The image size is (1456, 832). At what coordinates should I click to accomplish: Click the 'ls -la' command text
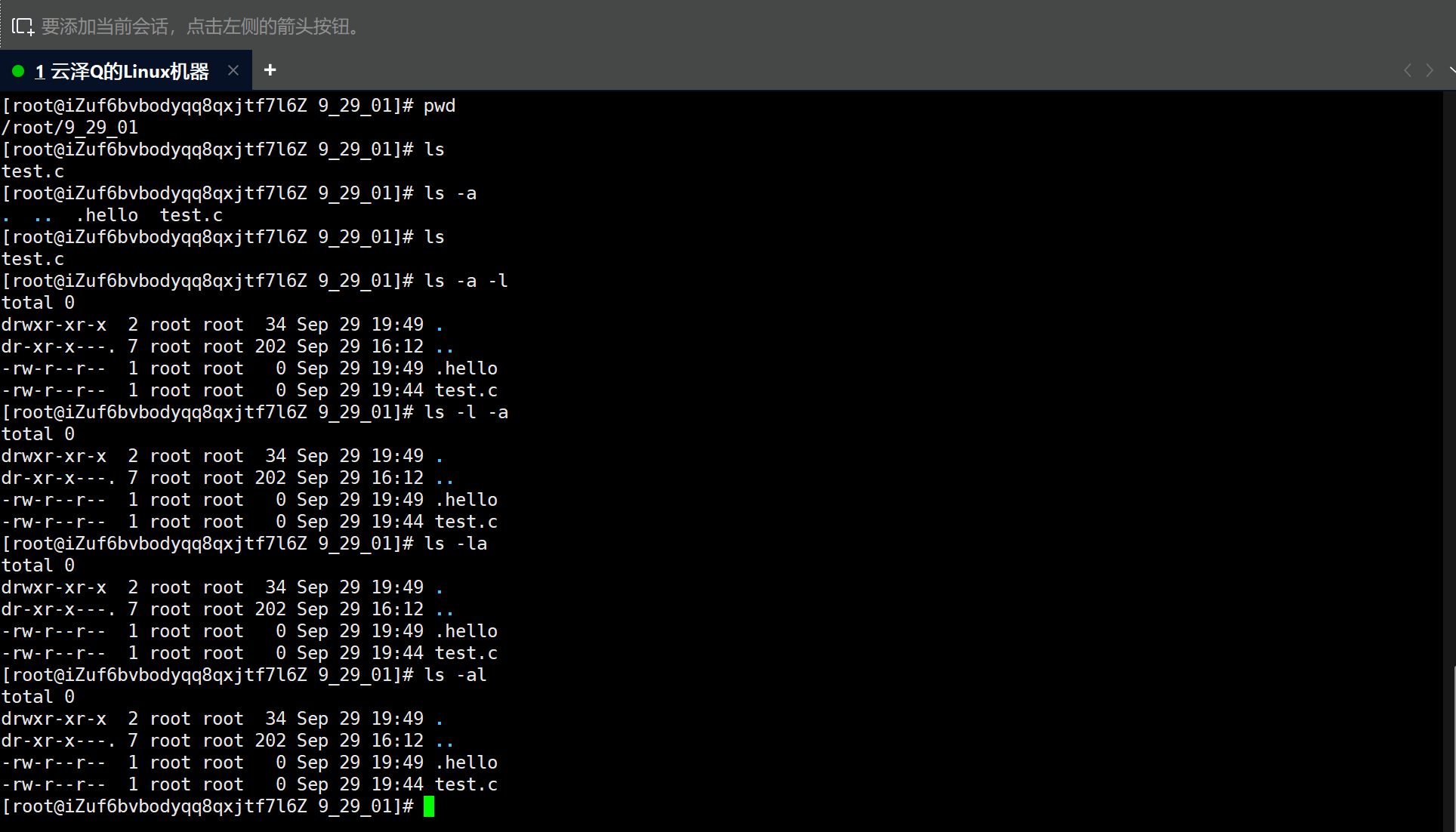click(x=455, y=544)
